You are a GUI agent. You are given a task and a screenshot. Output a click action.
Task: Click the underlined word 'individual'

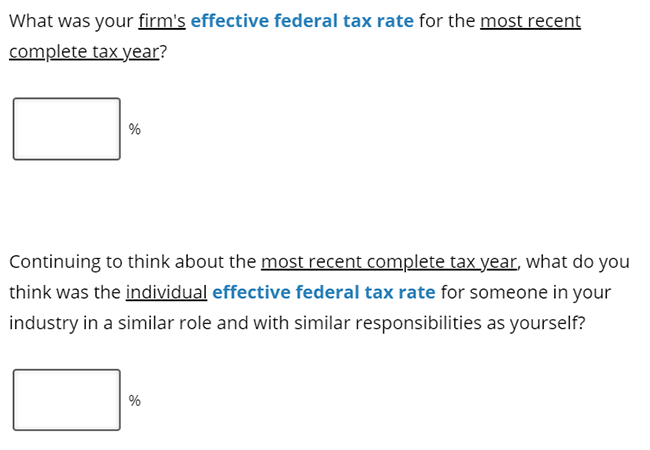click(x=167, y=292)
